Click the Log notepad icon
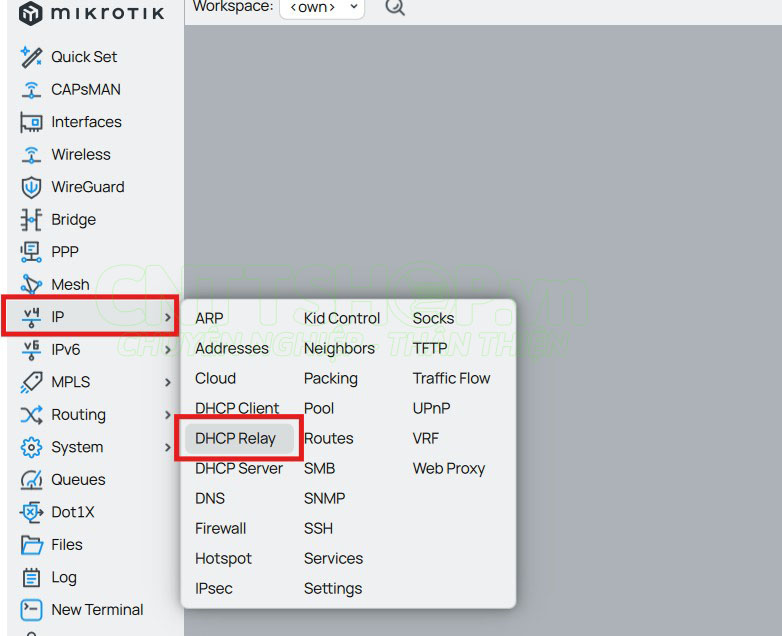This screenshot has width=782, height=636. point(31,577)
